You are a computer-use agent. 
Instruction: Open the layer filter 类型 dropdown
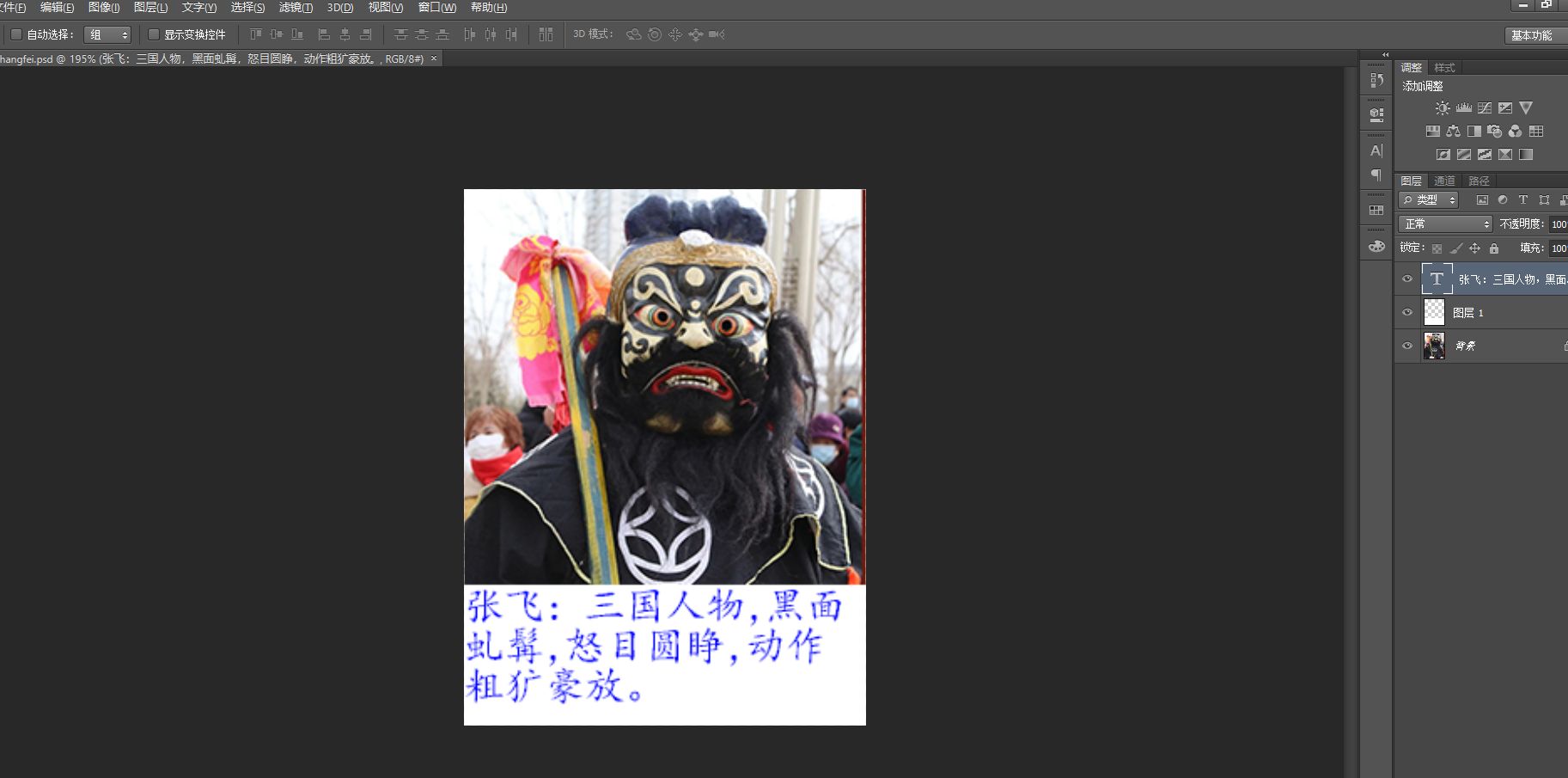[x=1428, y=199]
